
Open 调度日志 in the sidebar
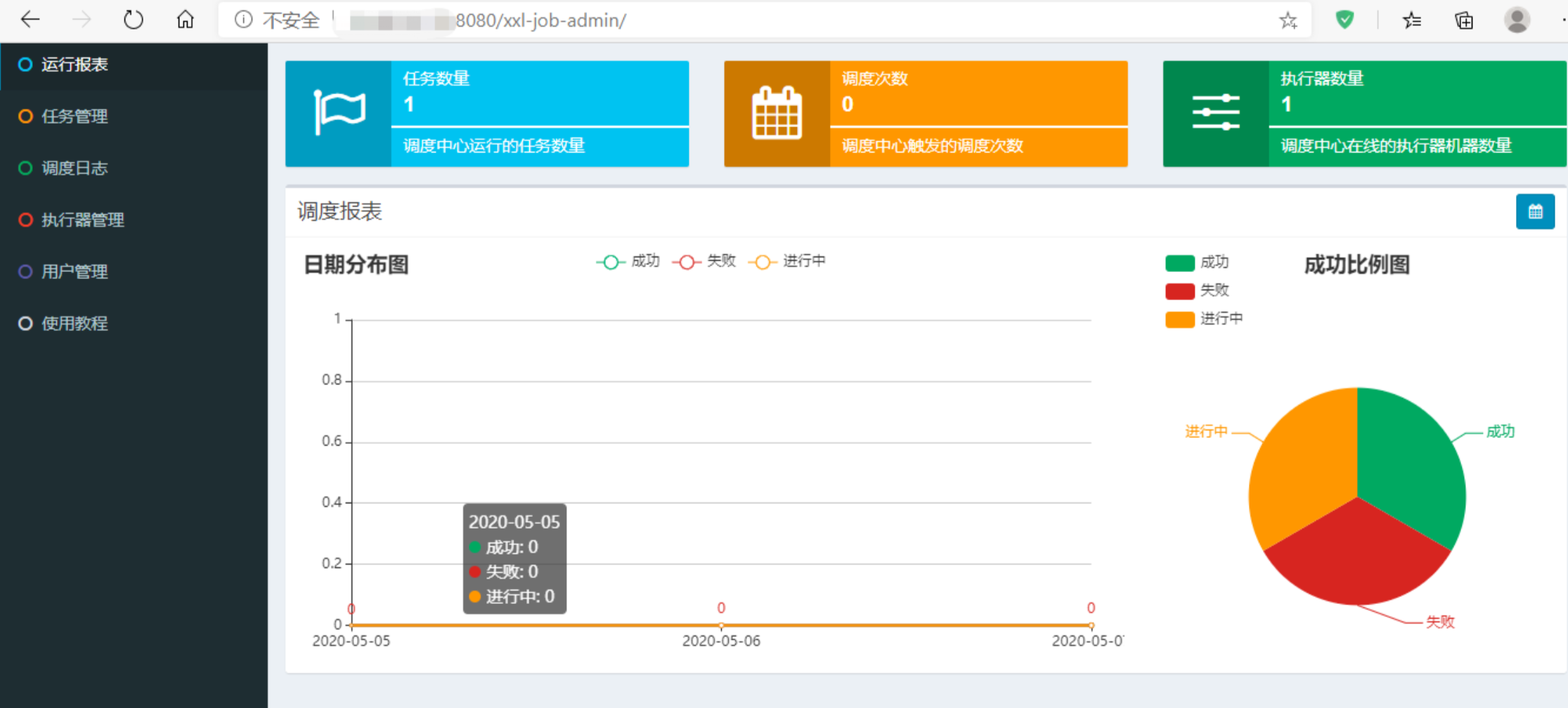coord(134,168)
